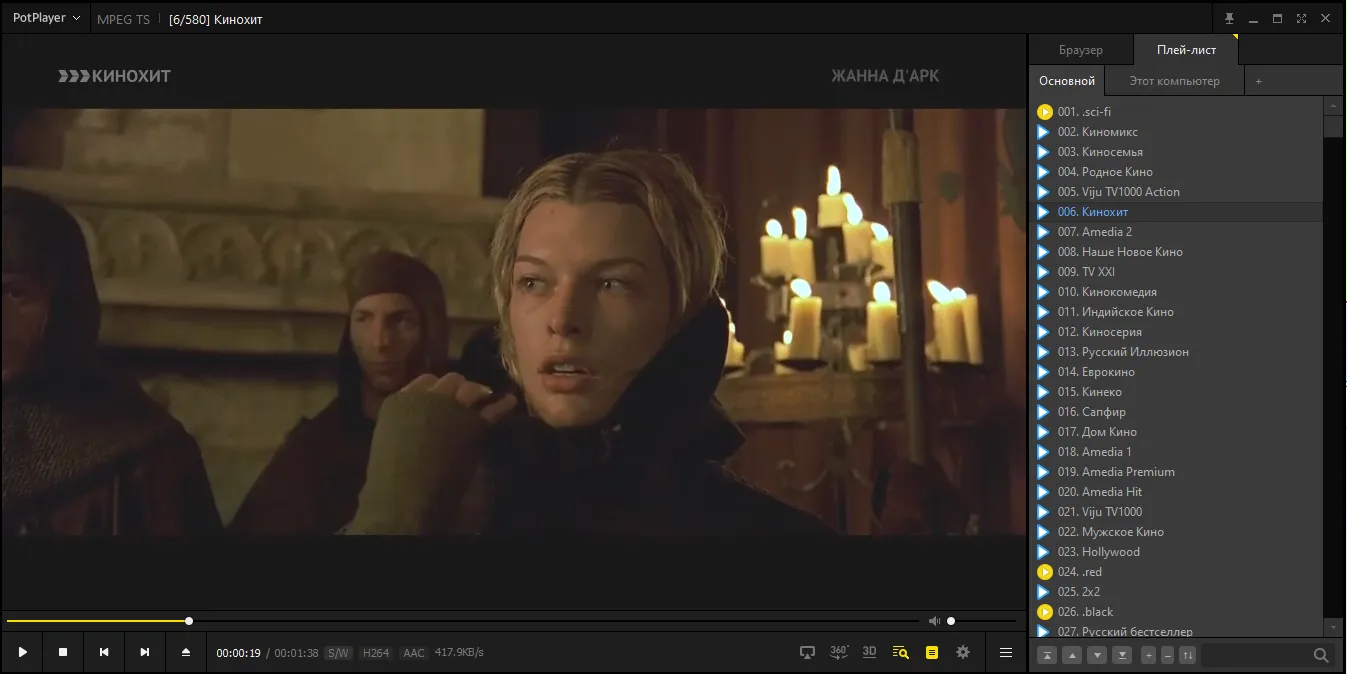Select channel 007. Amedia 2

click(1176, 232)
